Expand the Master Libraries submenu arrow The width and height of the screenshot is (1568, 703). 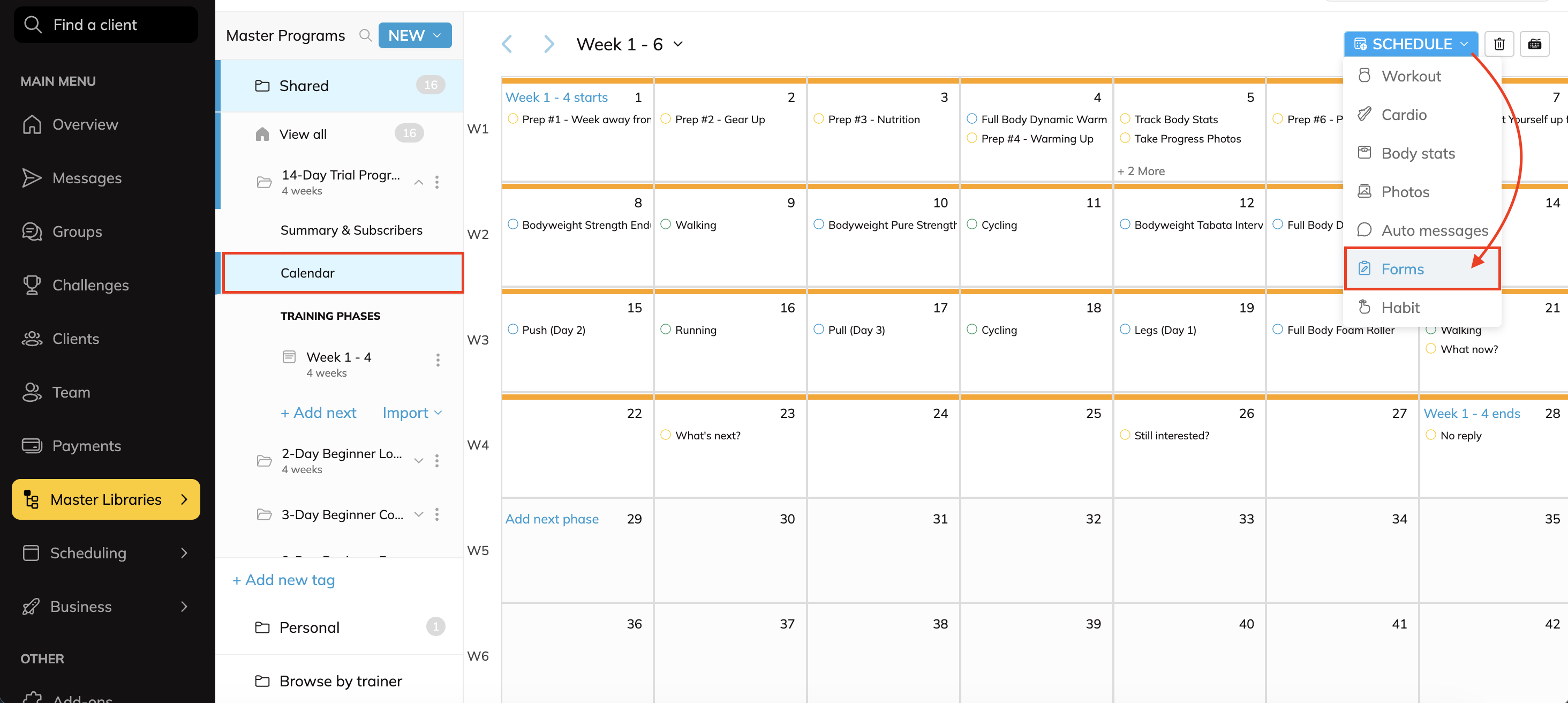[x=184, y=499]
